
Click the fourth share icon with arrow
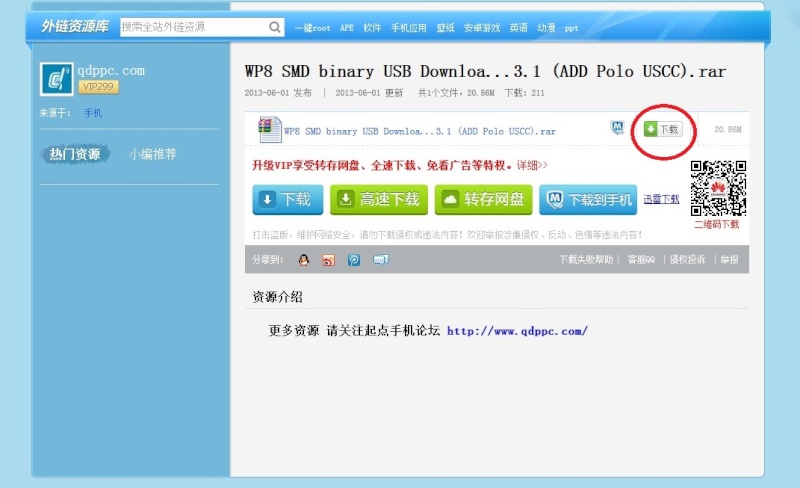coord(381,260)
